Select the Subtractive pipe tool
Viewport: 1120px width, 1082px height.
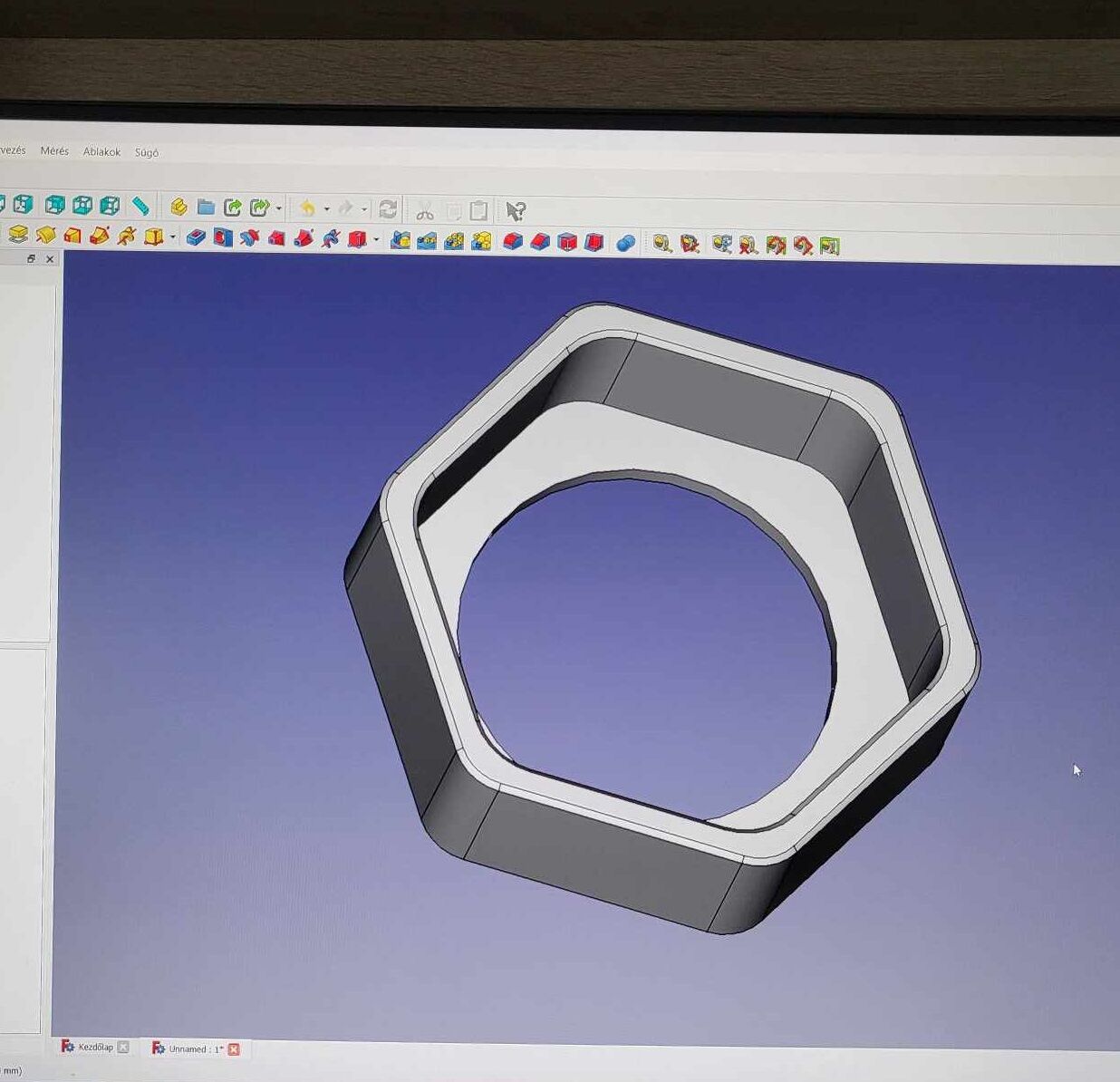point(304,239)
